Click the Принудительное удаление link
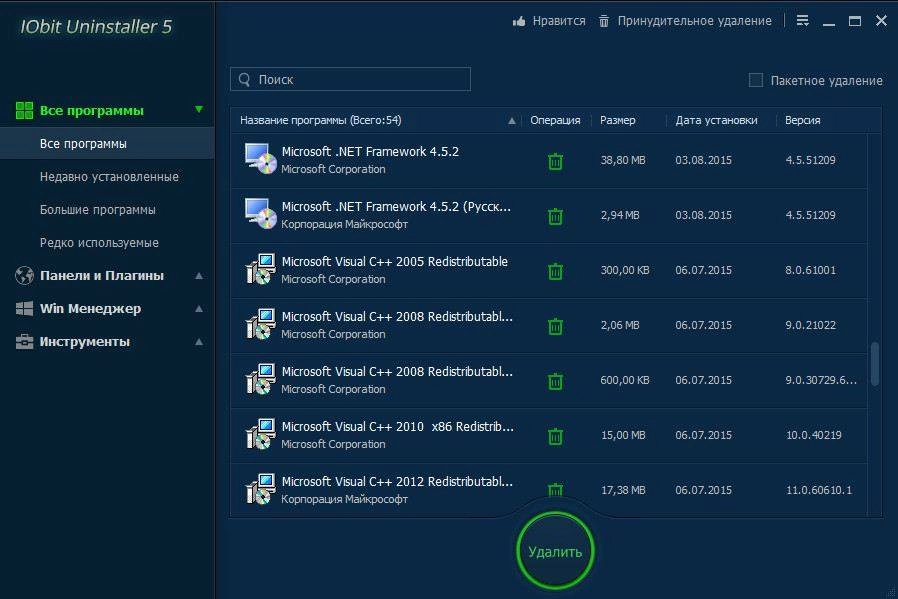Screen dimensions: 898x599 694,21
